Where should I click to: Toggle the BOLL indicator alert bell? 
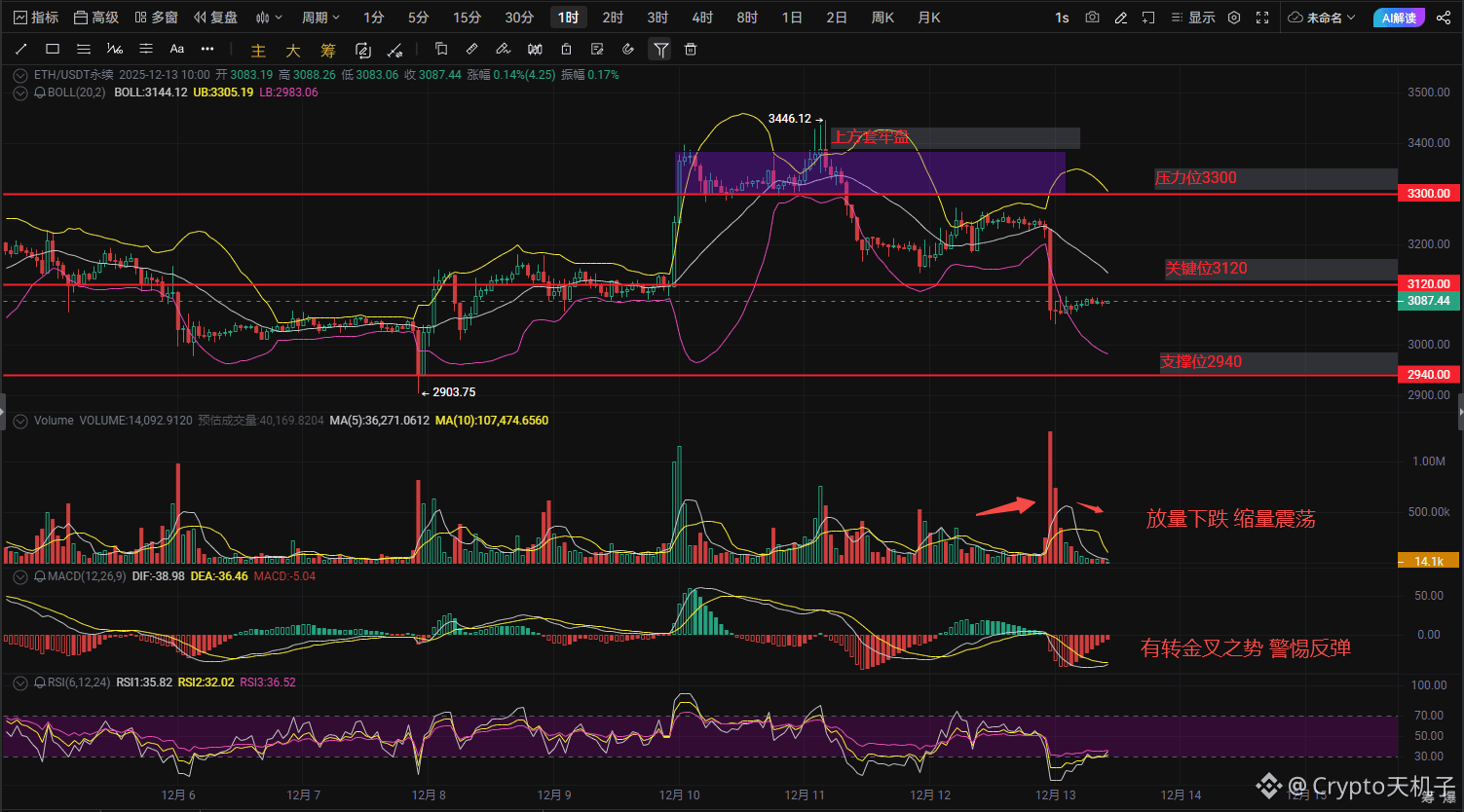coord(40,92)
